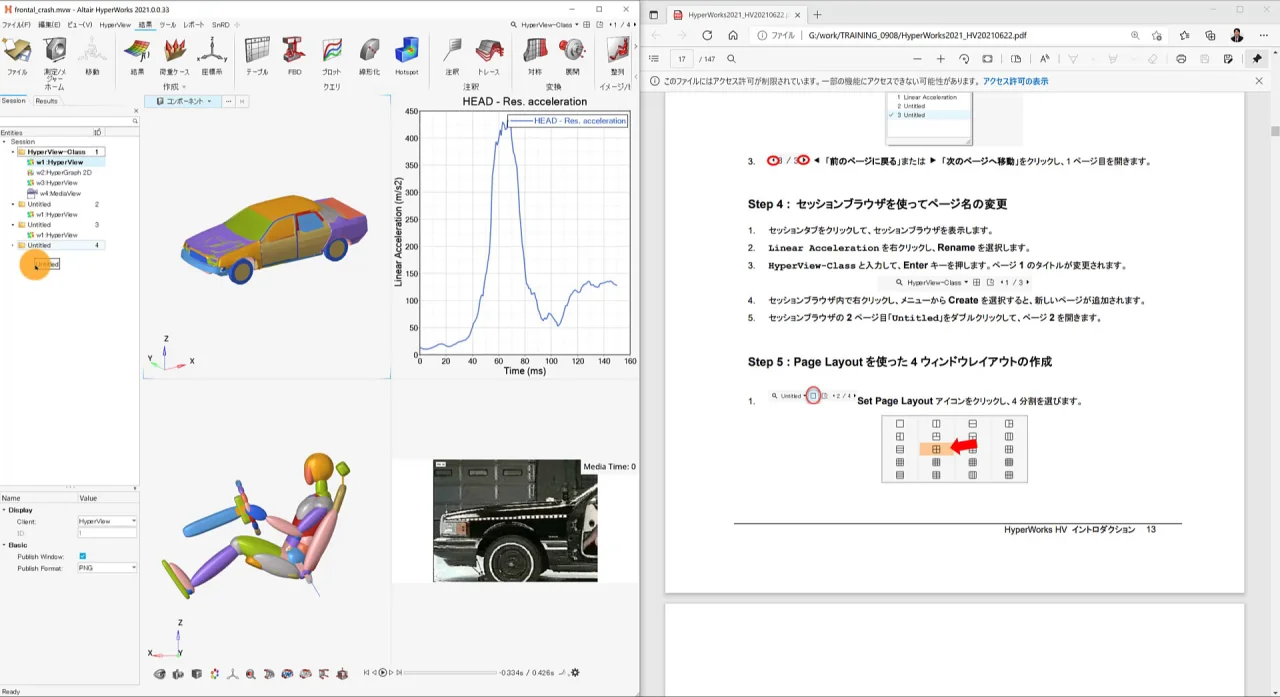
Task: Search inside the PDF with magnifier icon
Action: 731,59
